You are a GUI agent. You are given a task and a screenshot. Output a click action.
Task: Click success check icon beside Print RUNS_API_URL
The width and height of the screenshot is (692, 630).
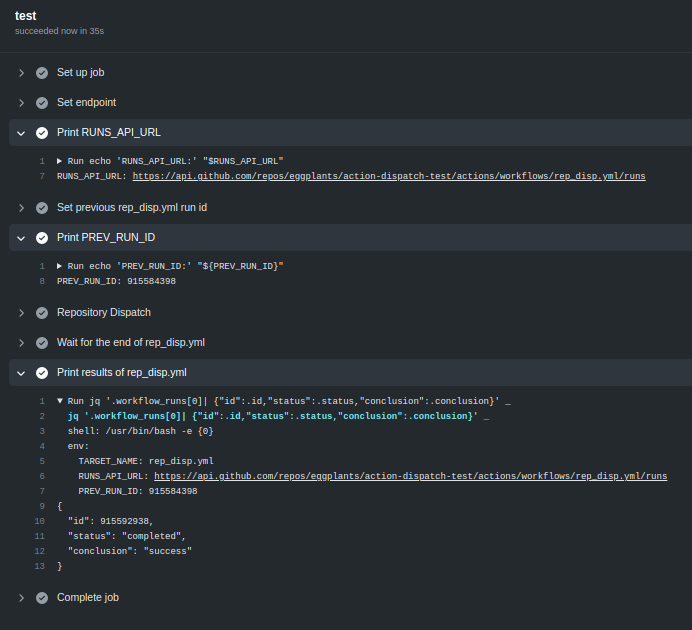42,133
